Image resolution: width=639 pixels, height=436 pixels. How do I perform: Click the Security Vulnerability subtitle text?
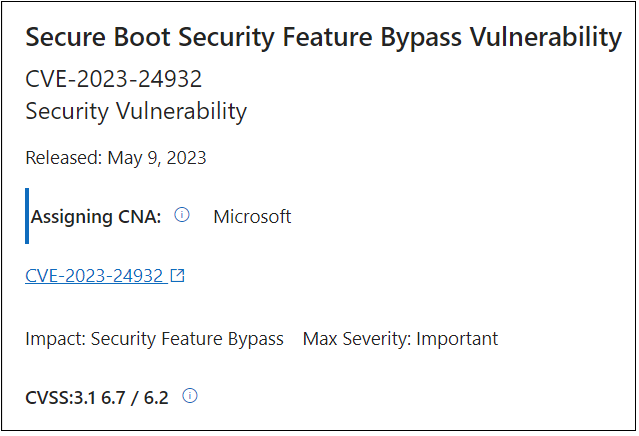135,111
